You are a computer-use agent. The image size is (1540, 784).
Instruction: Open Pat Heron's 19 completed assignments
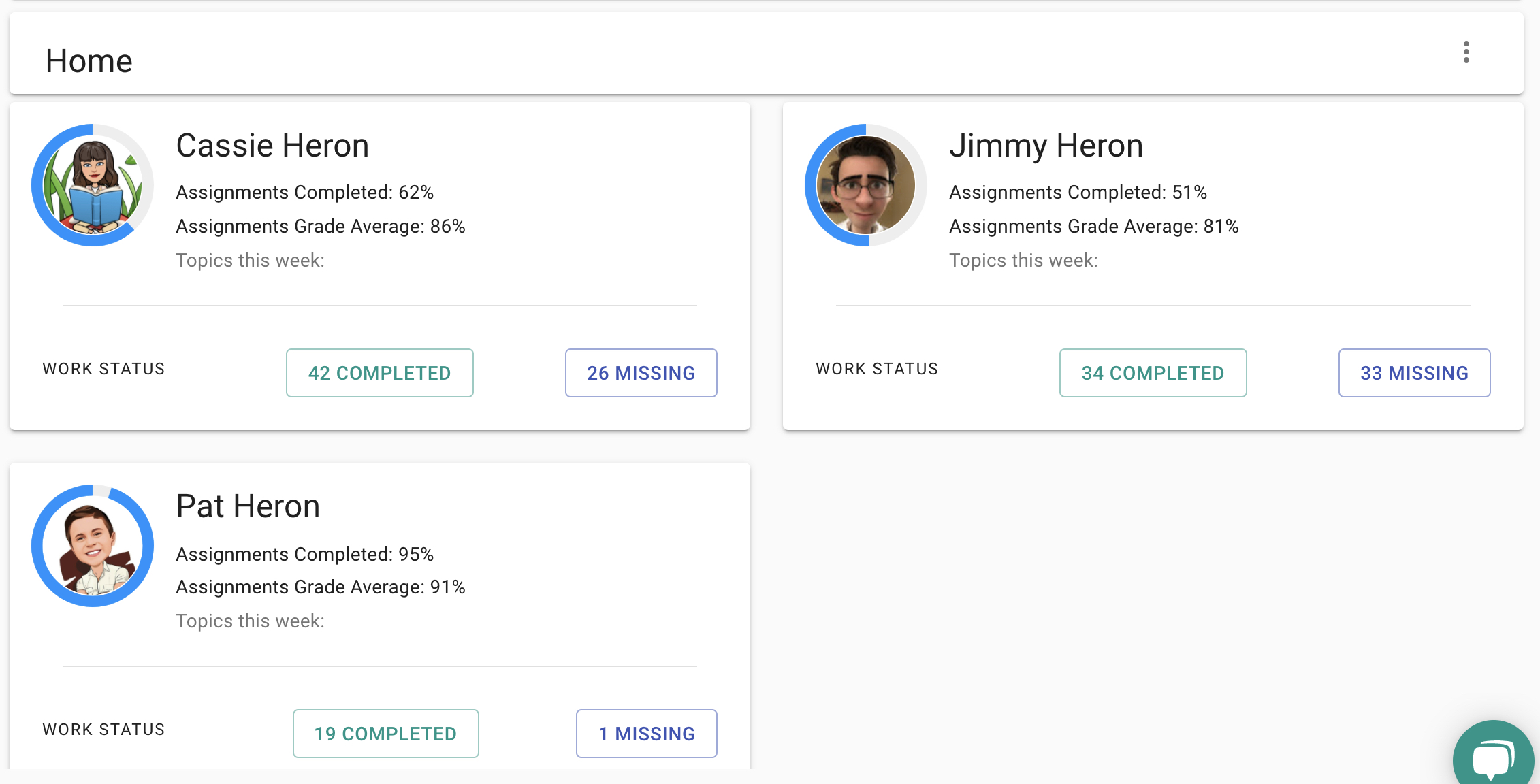385,733
